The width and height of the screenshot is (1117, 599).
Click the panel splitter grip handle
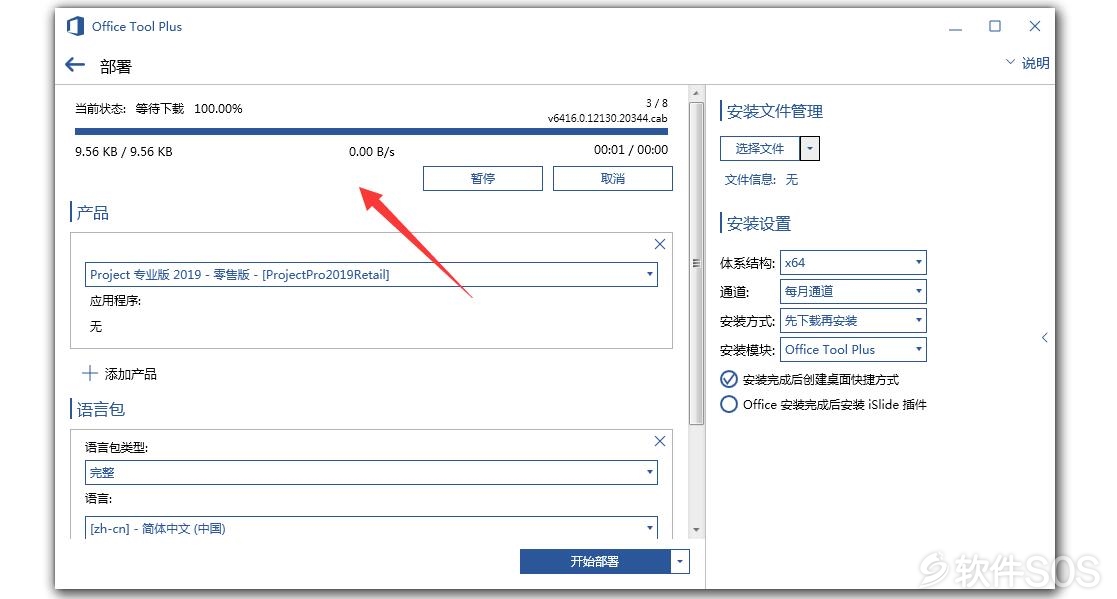pyautogui.click(x=696, y=263)
